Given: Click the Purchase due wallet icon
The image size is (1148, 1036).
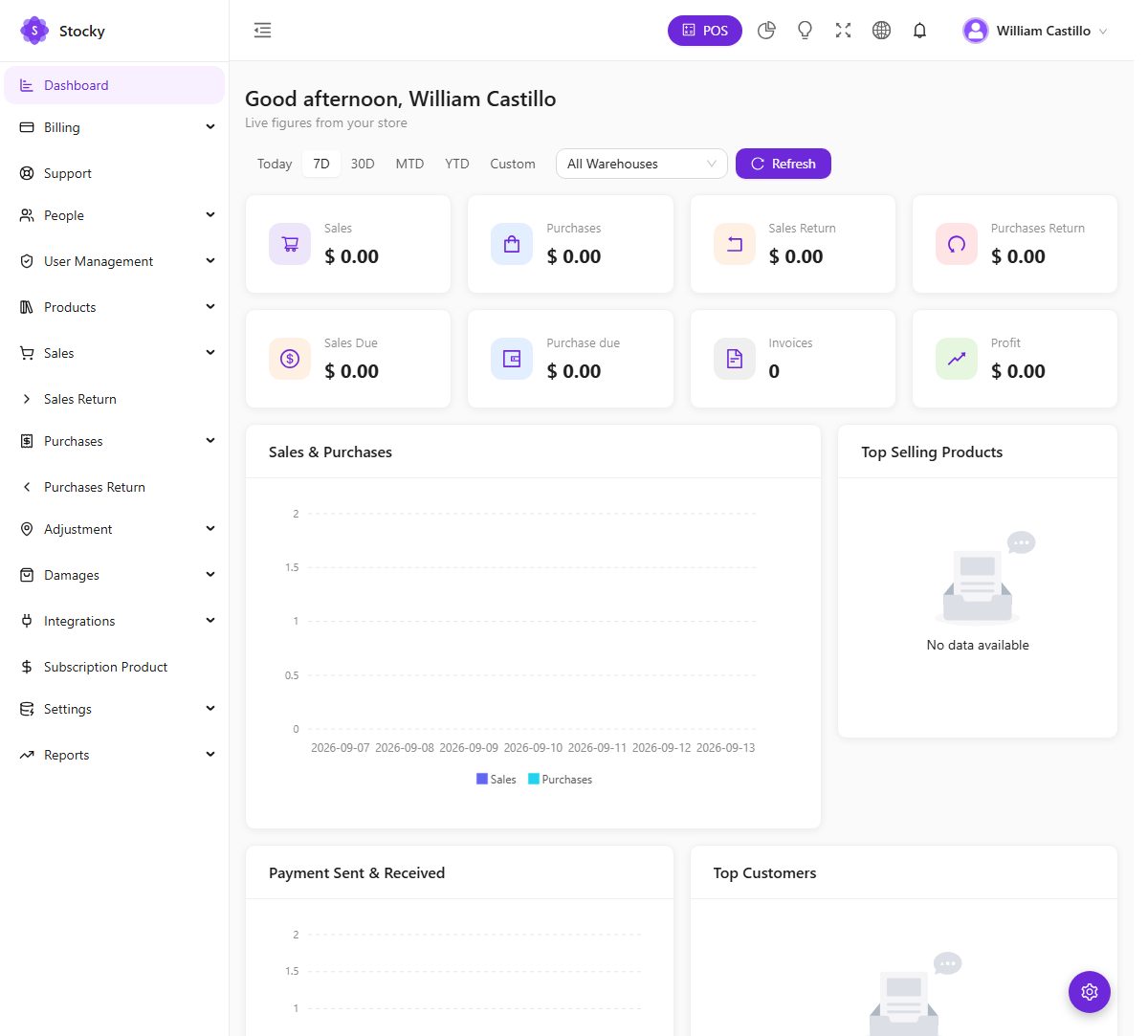Looking at the screenshot, I should tap(512, 359).
